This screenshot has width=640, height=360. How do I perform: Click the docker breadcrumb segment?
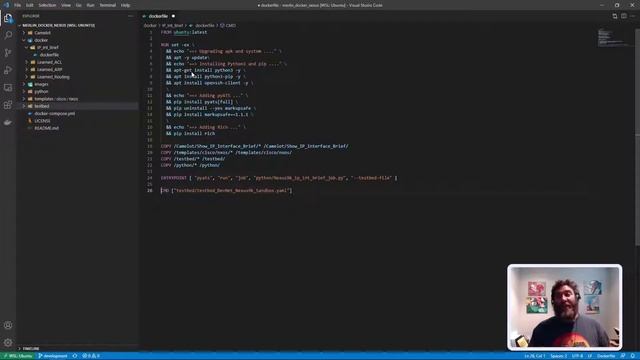point(150,25)
